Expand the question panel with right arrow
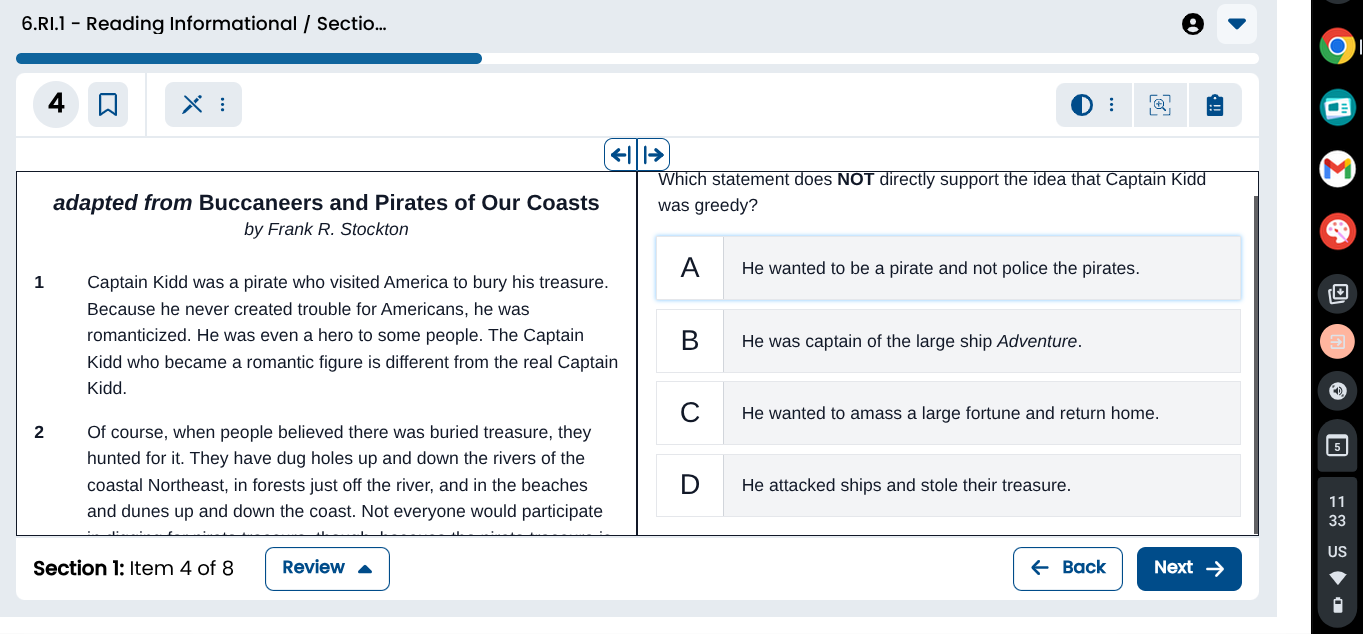 click(x=654, y=154)
